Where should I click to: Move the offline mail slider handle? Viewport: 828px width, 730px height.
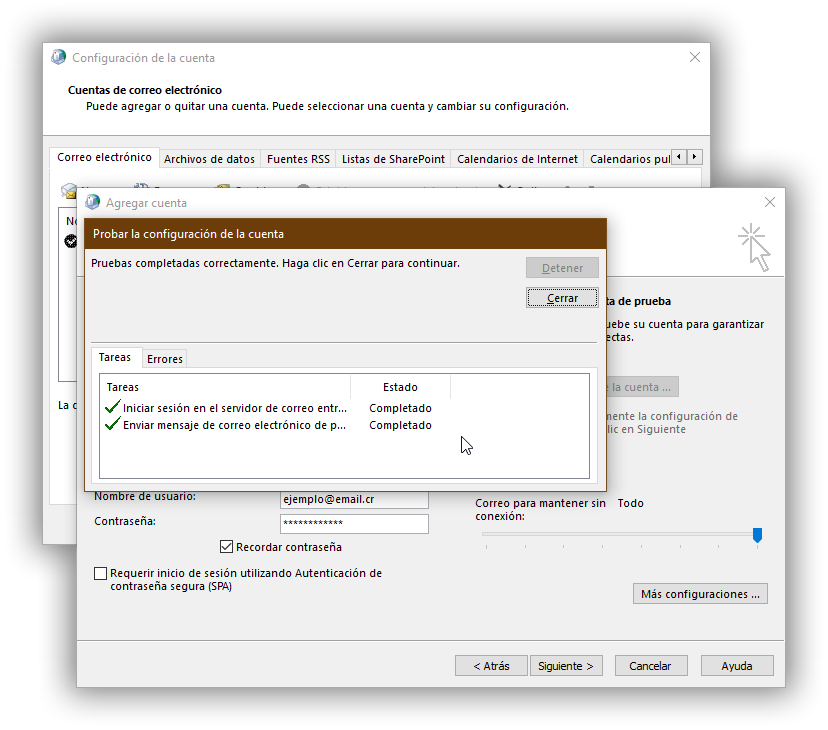click(x=756, y=537)
